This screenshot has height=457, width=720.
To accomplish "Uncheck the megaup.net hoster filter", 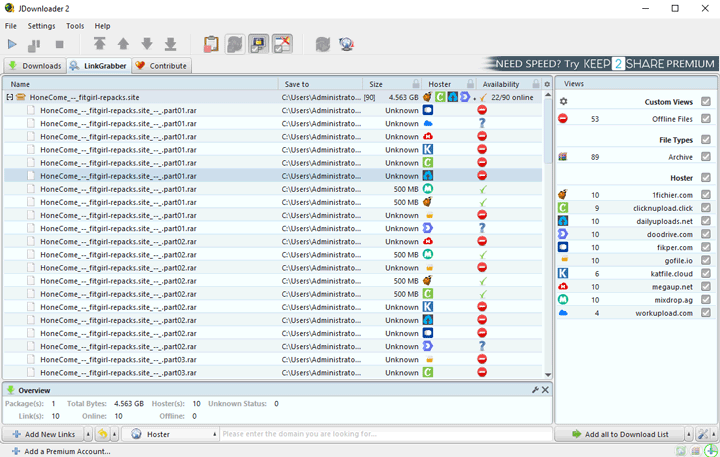I will (x=706, y=286).
